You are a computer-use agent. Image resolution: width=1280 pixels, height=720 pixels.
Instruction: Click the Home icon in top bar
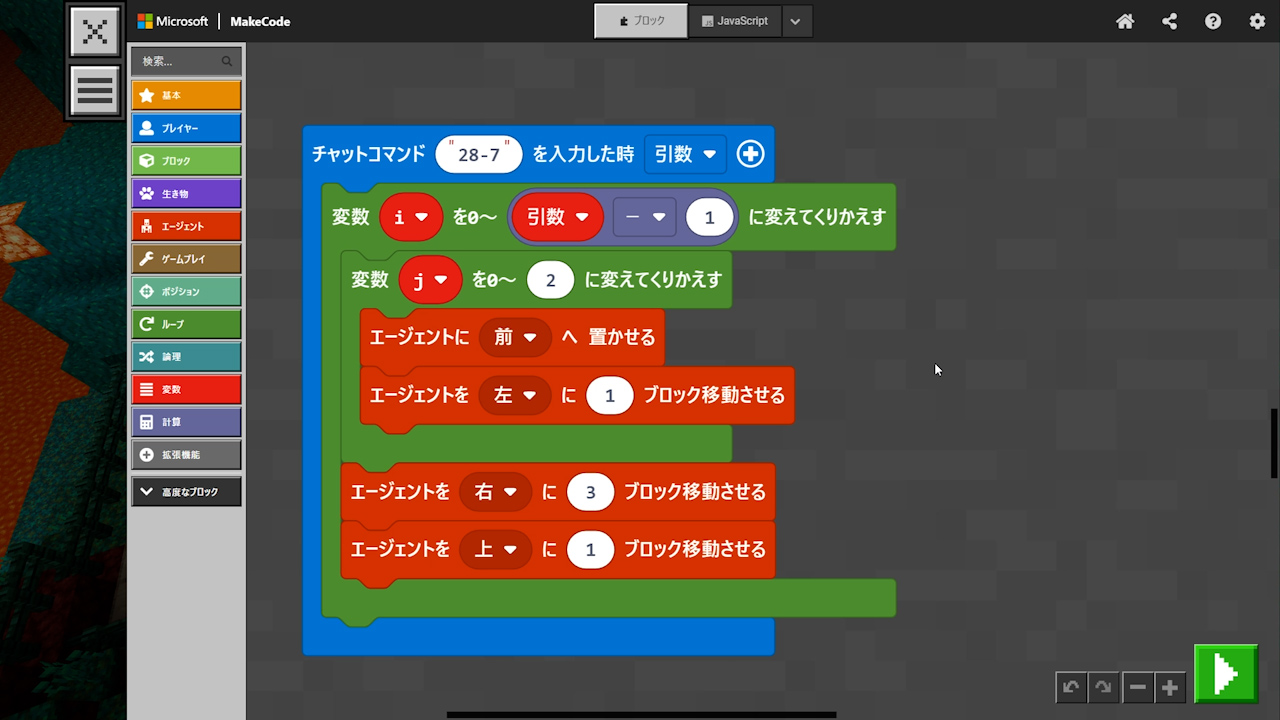(1125, 21)
